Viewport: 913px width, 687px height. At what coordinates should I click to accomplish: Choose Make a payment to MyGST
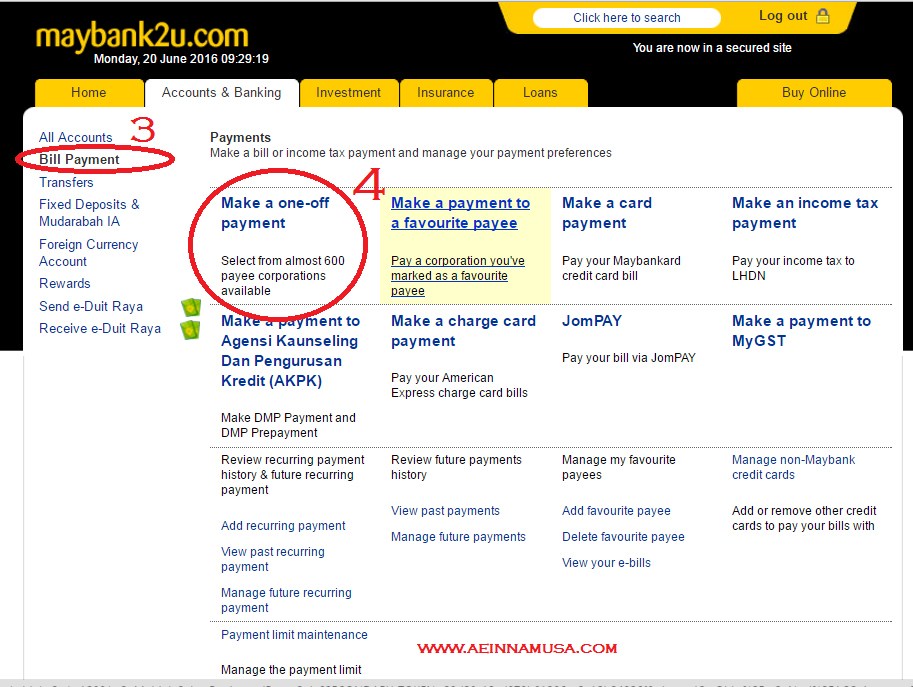(801, 331)
